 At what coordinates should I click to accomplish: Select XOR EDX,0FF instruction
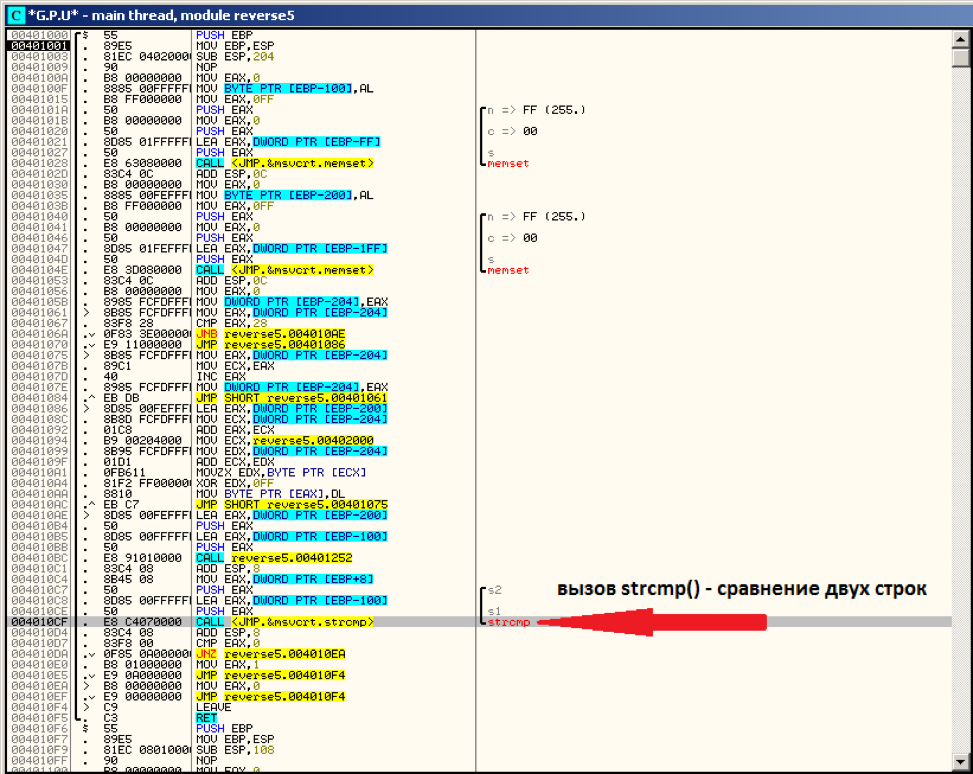pyautogui.click(x=235, y=483)
